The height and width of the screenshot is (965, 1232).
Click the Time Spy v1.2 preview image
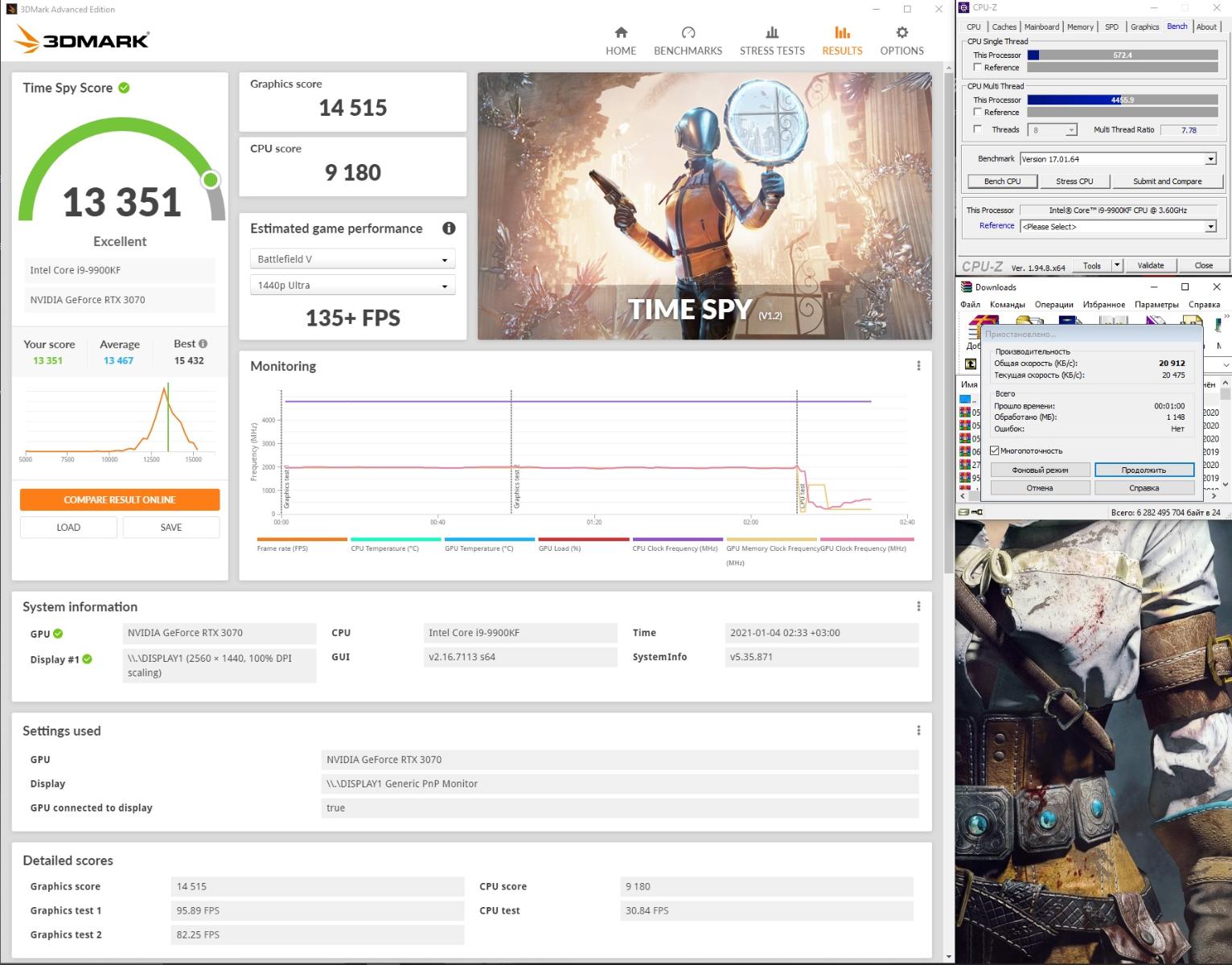coord(704,206)
